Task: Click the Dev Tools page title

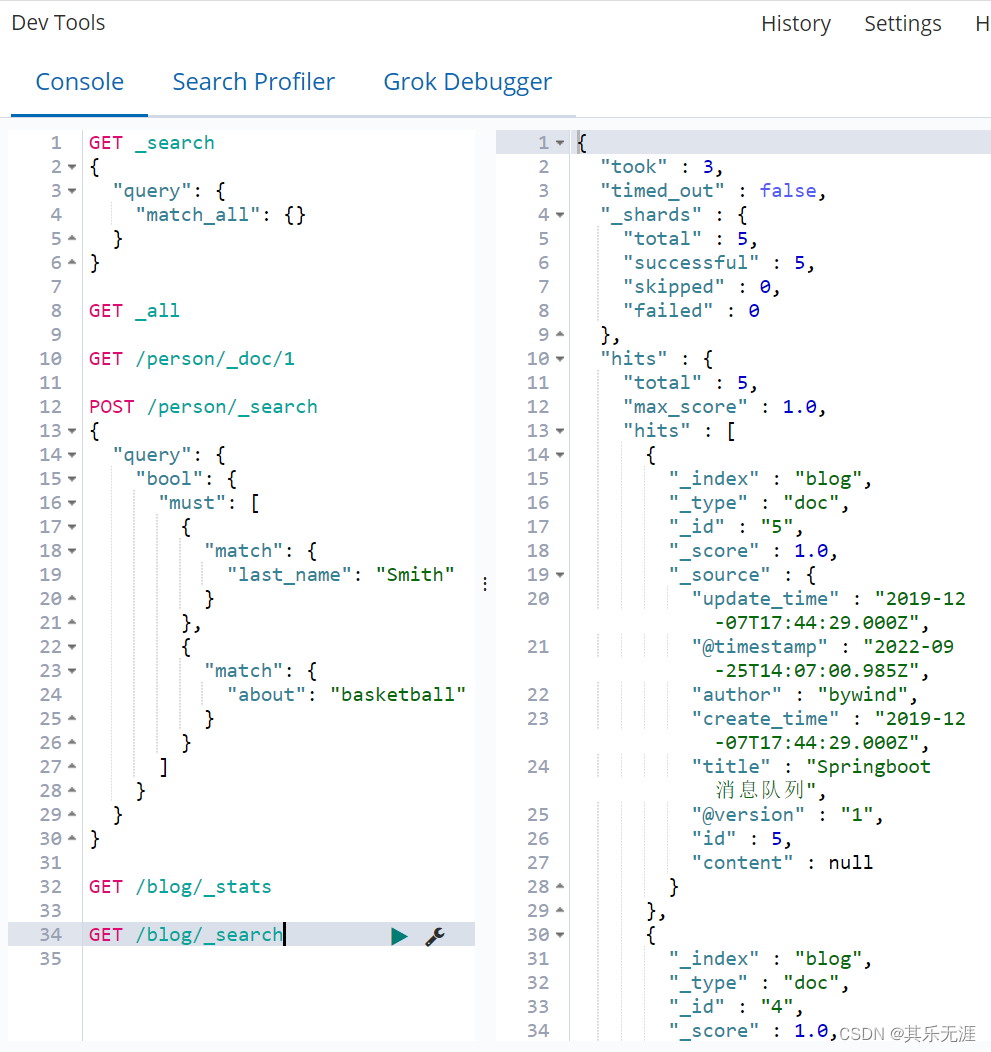Action: 58,23
